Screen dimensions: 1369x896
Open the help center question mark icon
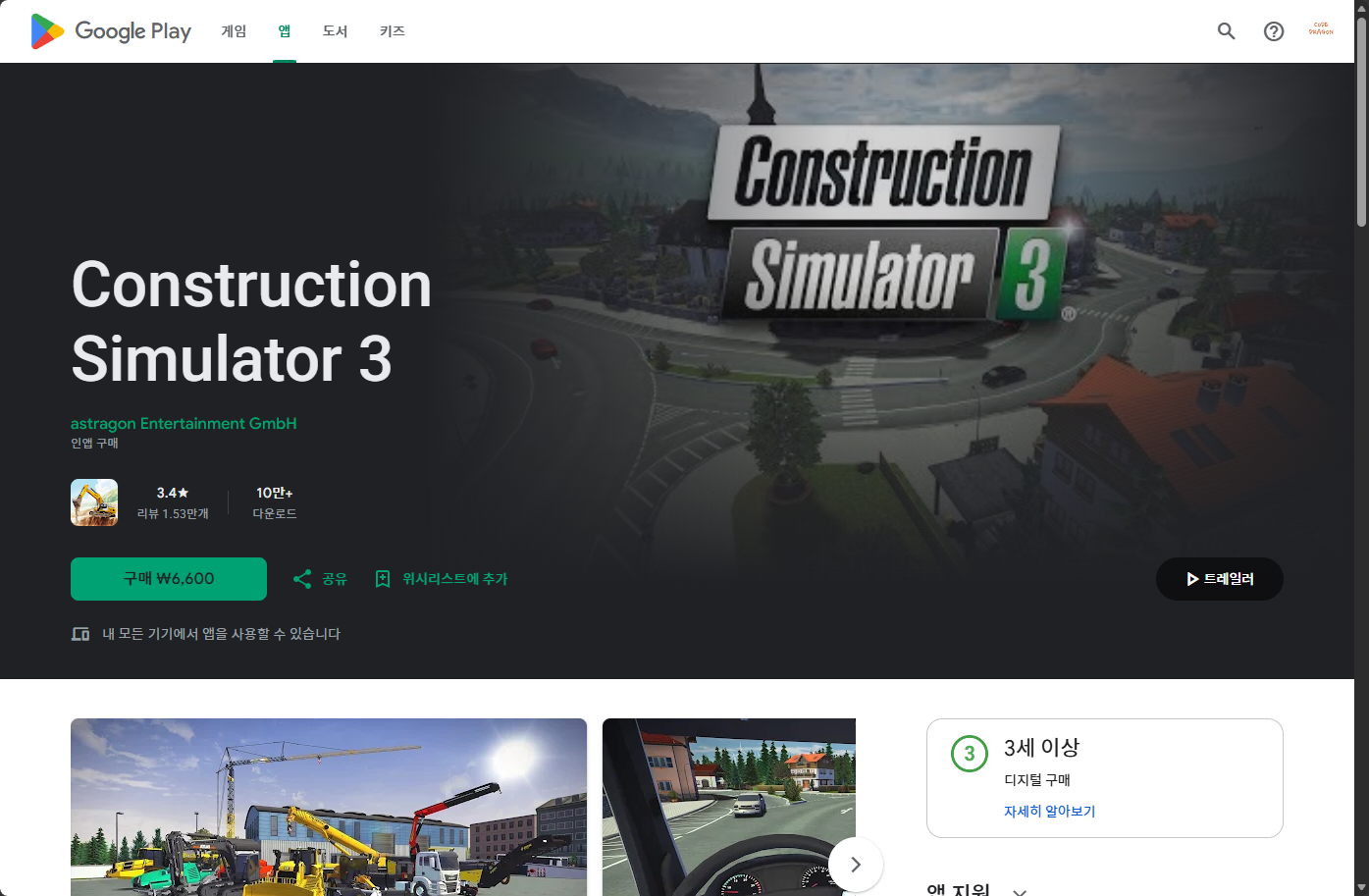(1274, 31)
